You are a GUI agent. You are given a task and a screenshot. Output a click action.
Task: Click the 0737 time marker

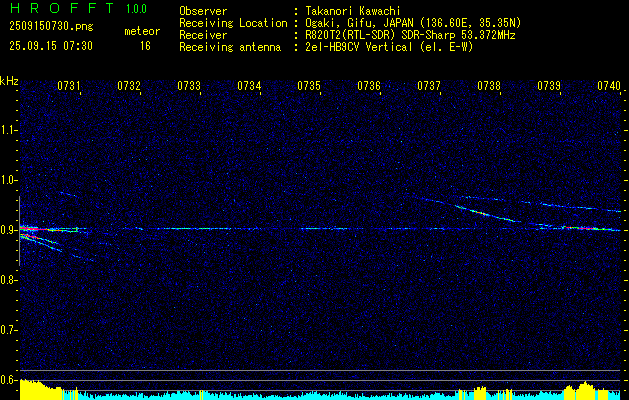click(x=429, y=86)
